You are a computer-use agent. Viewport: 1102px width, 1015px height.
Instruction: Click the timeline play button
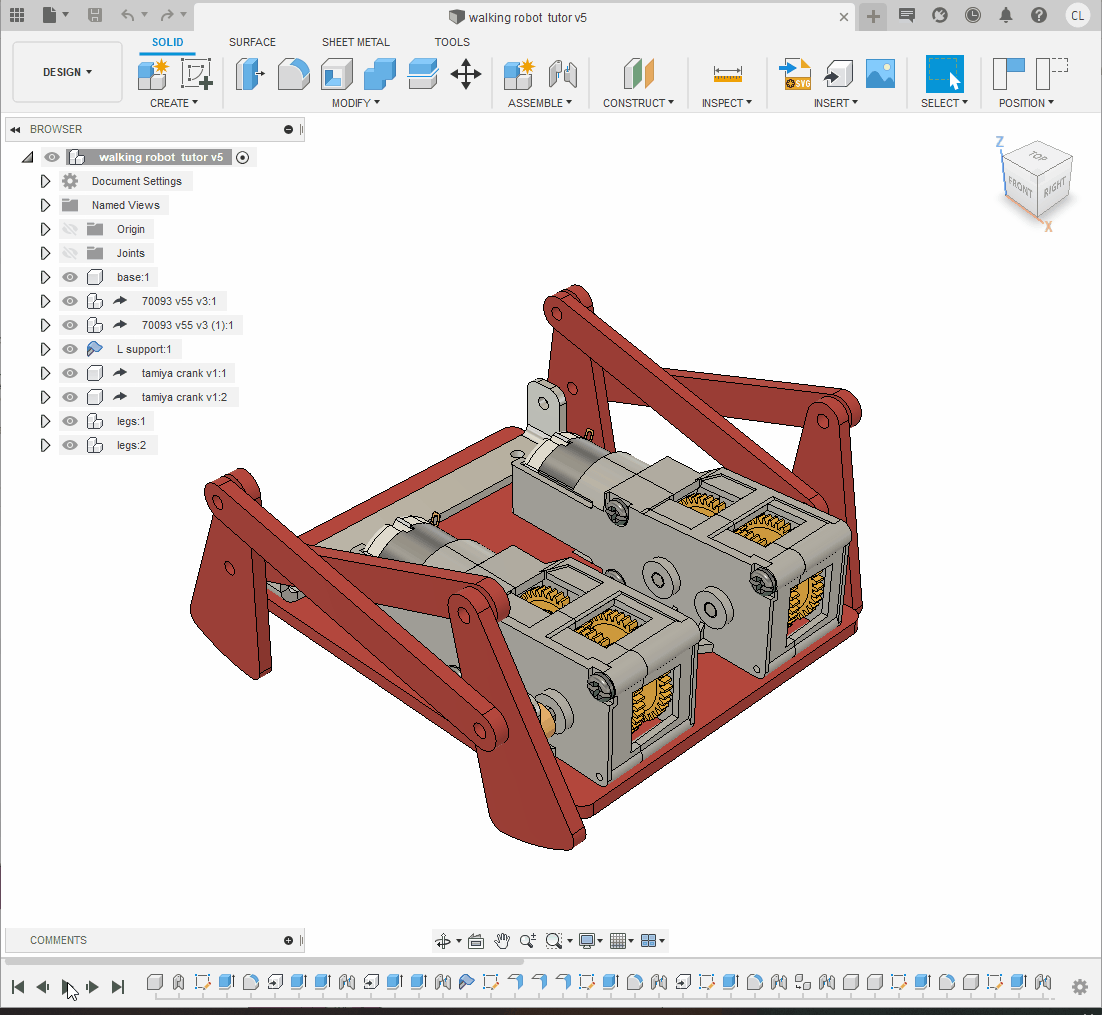[x=67, y=987]
